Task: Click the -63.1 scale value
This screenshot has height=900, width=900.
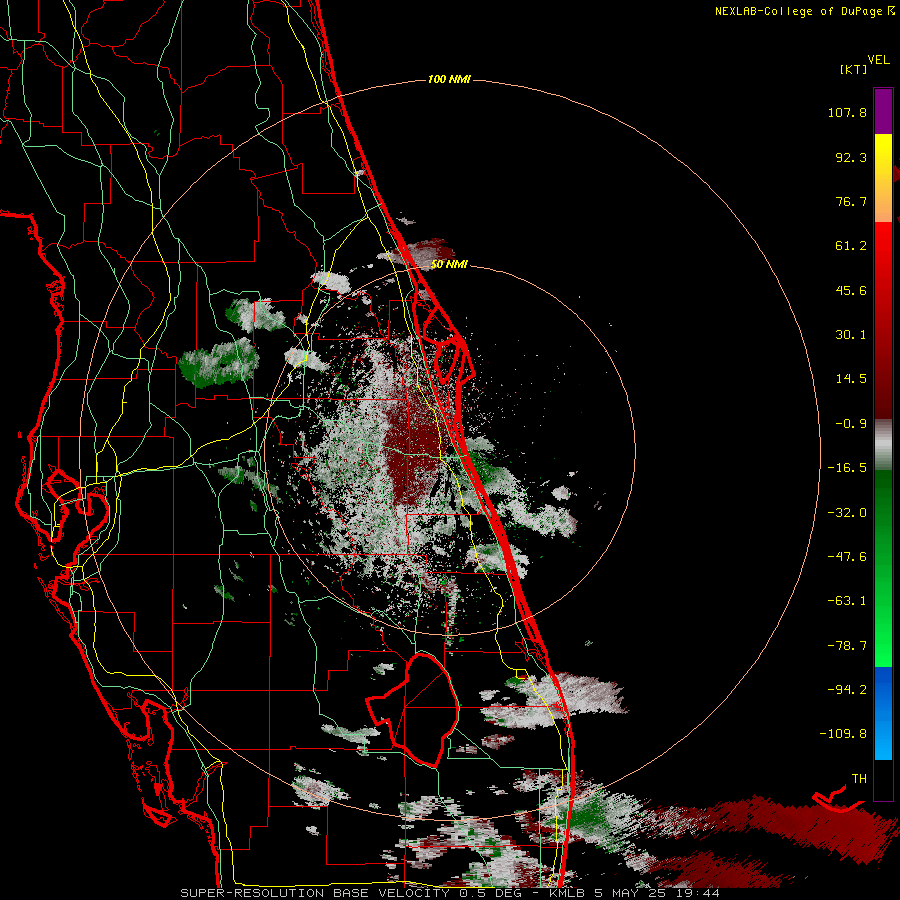Action: coord(847,601)
